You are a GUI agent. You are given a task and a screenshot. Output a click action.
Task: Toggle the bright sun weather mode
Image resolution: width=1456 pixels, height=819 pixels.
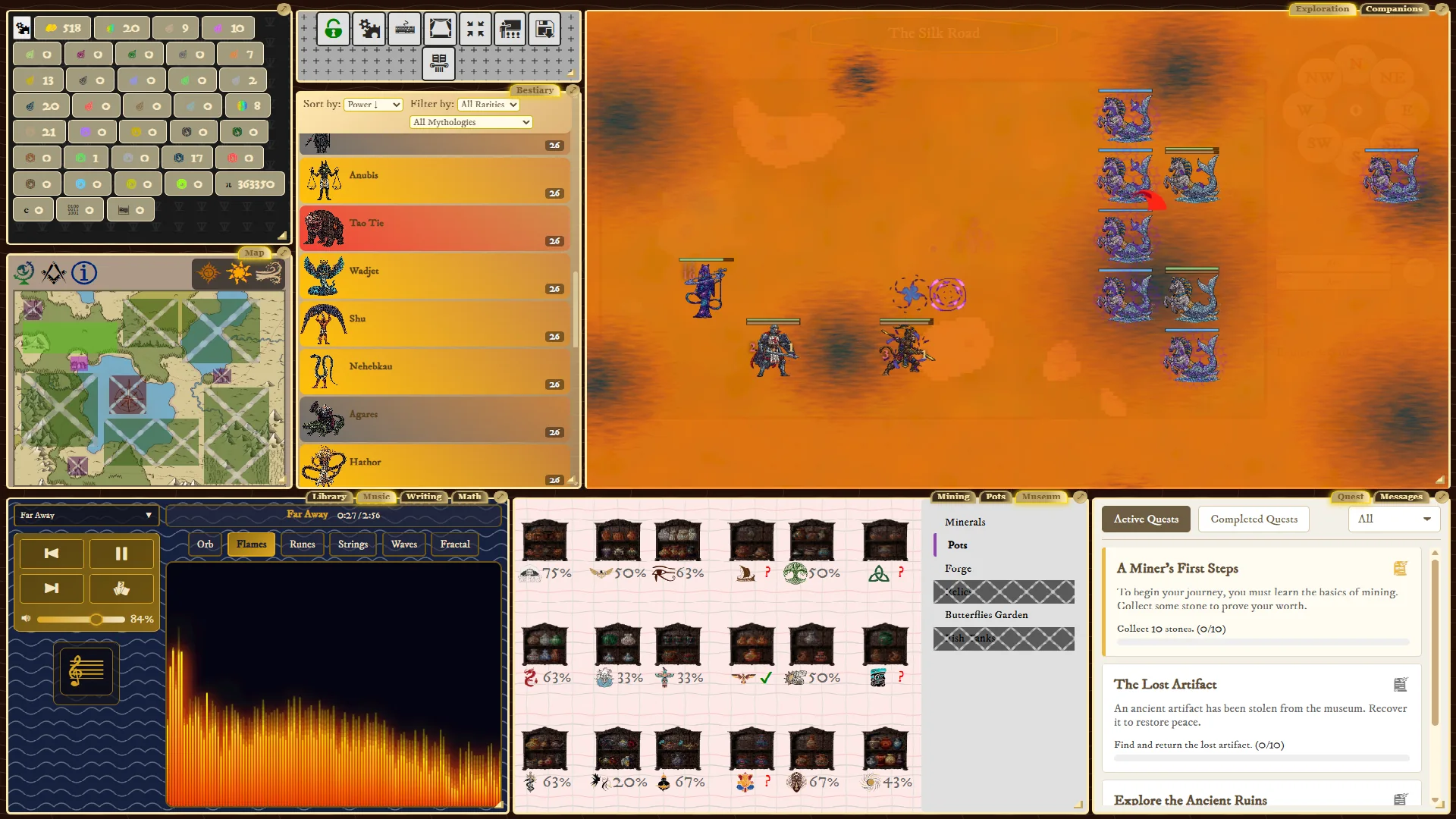pos(238,272)
